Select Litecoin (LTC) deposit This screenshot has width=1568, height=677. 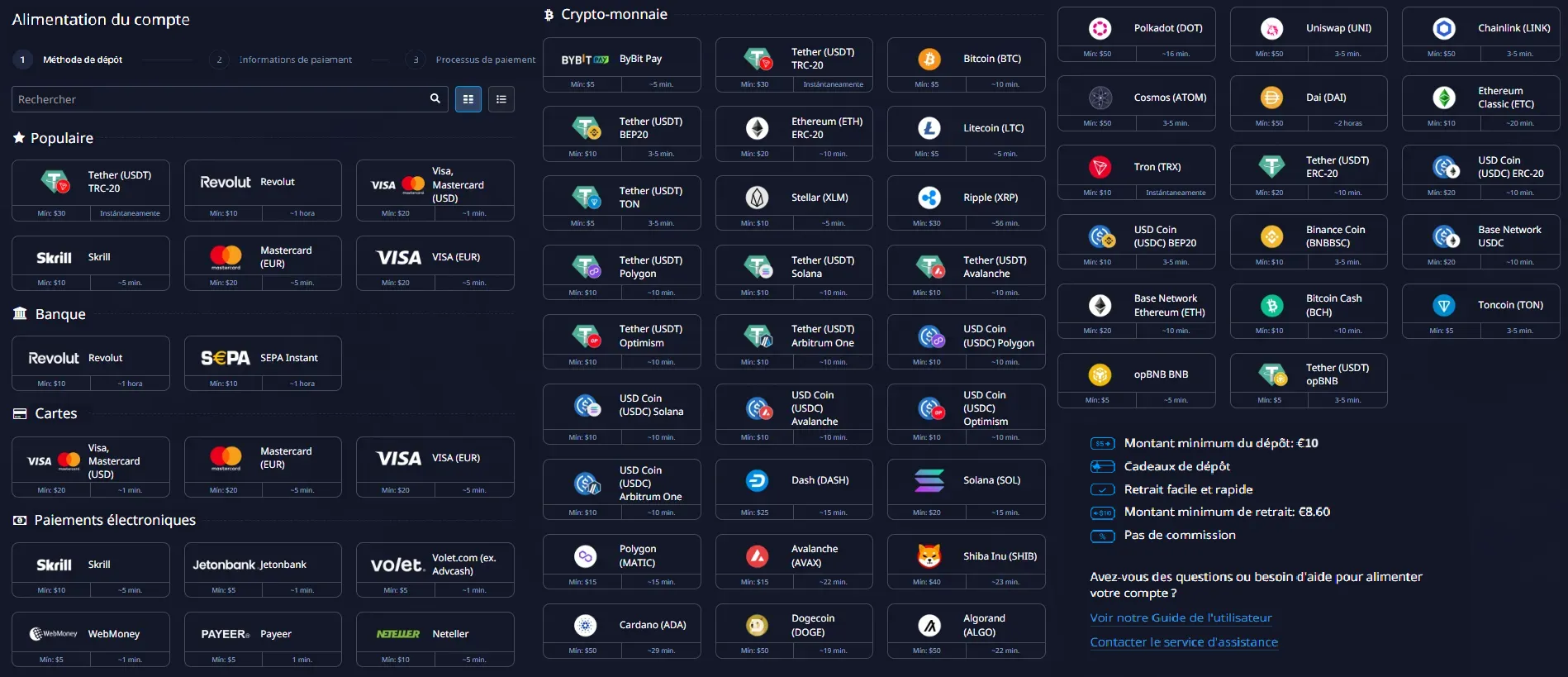pyautogui.click(x=967, y=134)
